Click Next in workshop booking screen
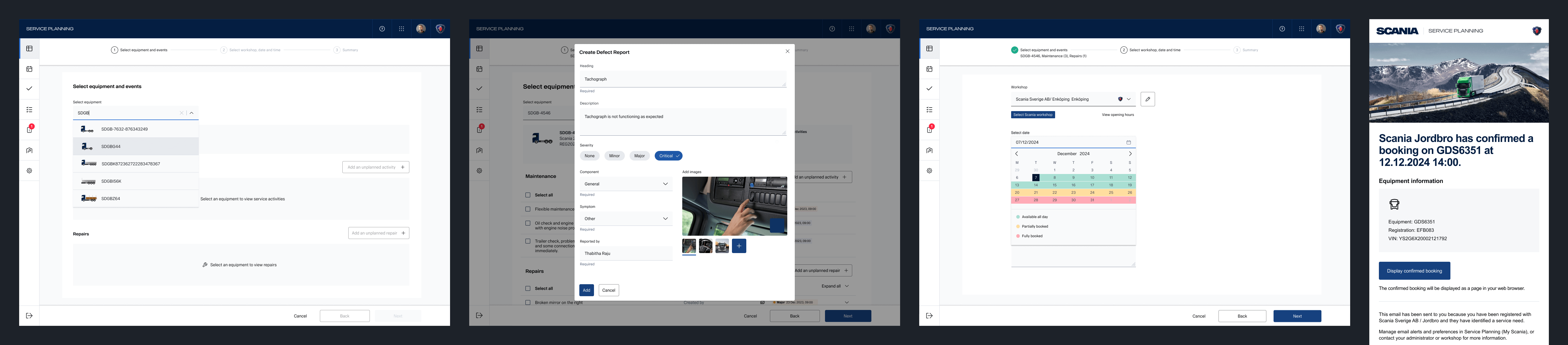Screen dimensions: 1568x345 point(1297,316)
